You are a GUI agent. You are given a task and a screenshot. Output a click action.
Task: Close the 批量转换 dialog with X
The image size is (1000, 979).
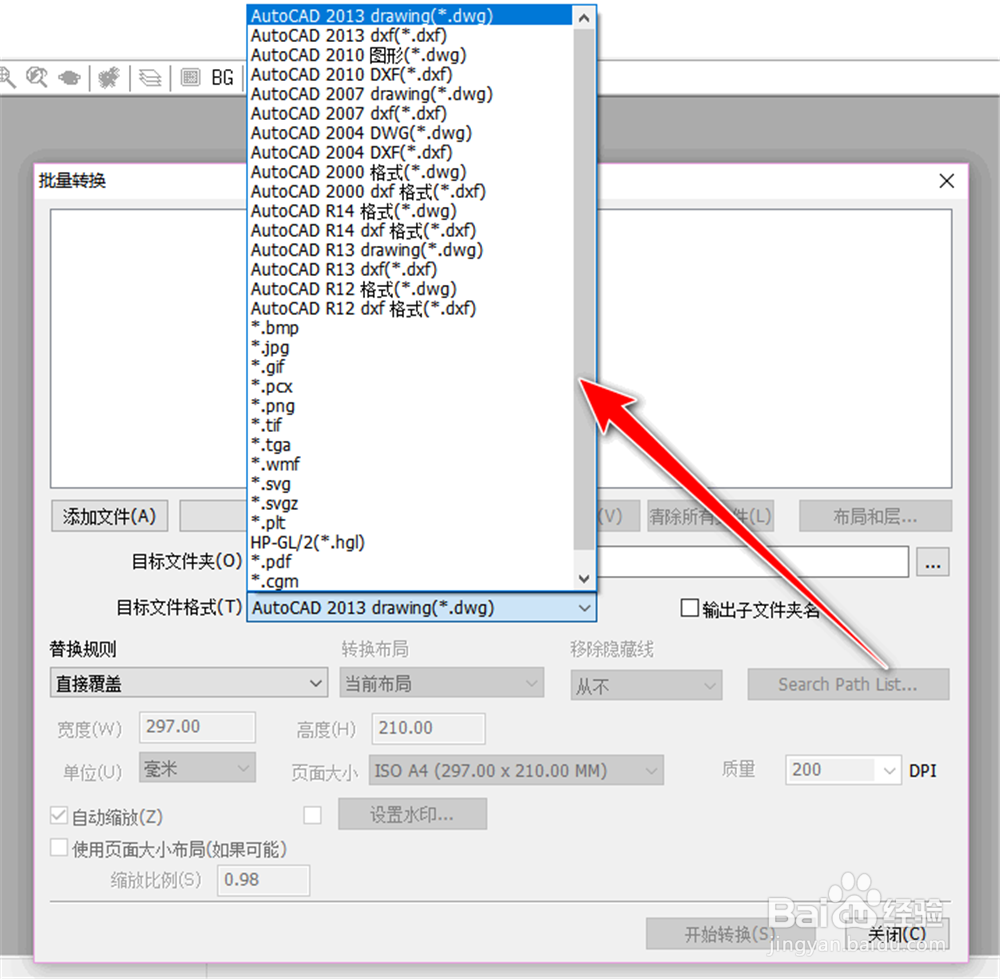[x=946, y=181]
